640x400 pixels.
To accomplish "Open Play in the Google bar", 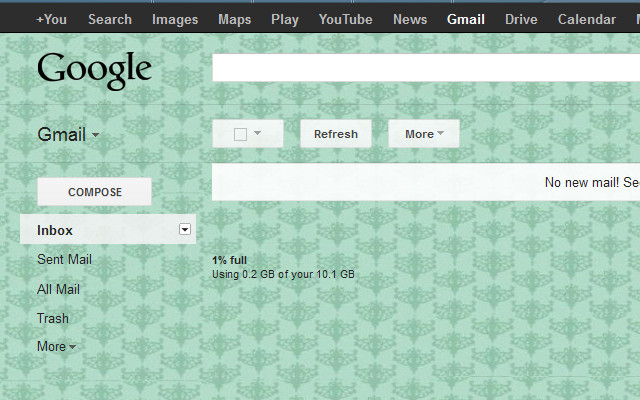I will (285, 19).
